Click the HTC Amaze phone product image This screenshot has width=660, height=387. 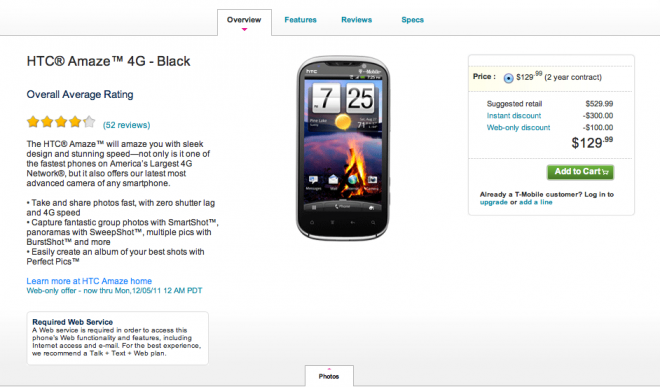point(343,148)
